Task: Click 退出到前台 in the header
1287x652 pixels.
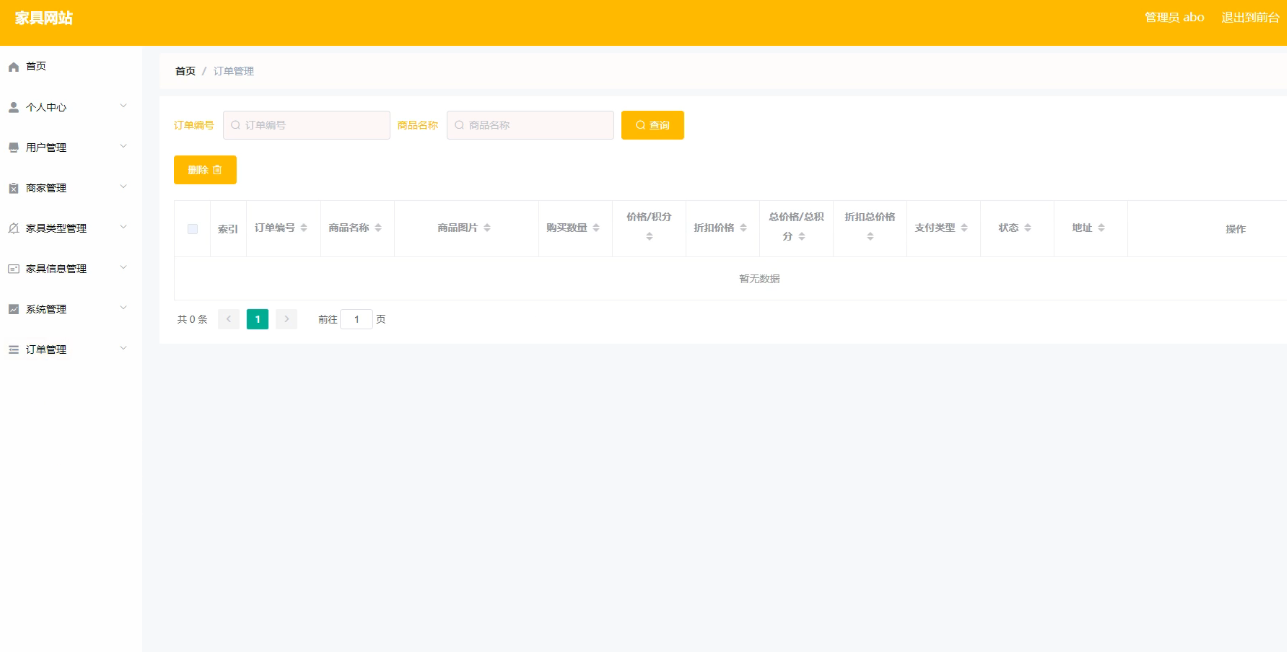Action: [x=1250, y=18]
